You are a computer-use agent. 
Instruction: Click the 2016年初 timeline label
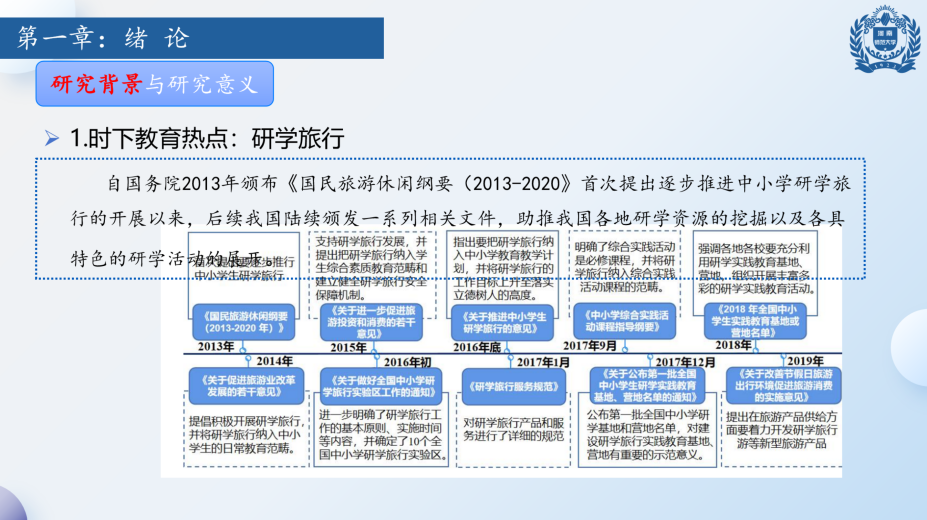pos(408,361)
